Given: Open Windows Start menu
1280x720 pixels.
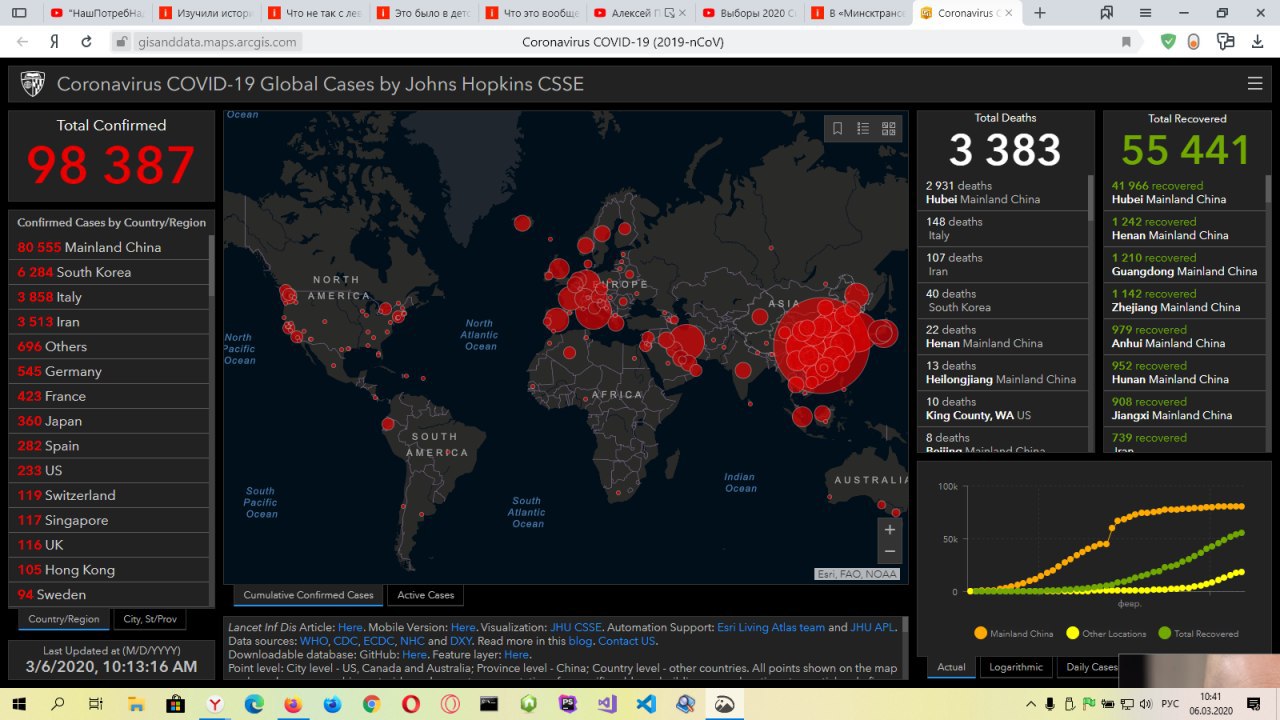Looking at the screenshot, I should pos(20,704).
